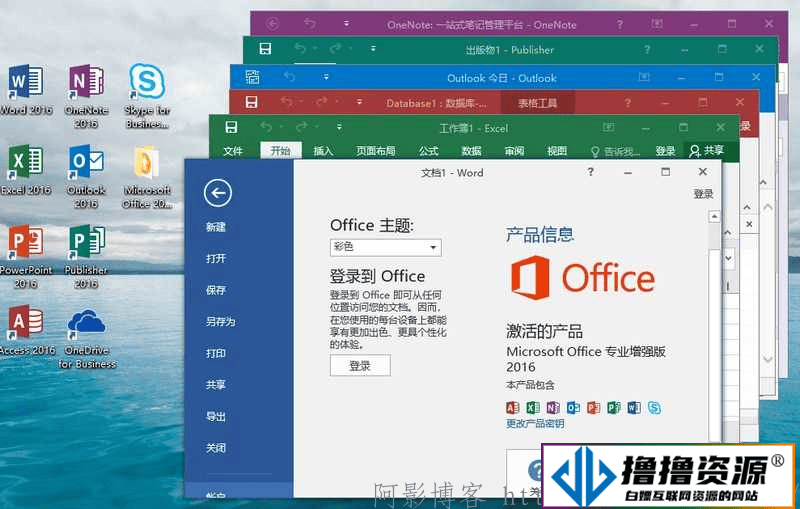Switch to the 数据 tab in Excel
Viewport: 800px width, 509px height.
(471, 151)
